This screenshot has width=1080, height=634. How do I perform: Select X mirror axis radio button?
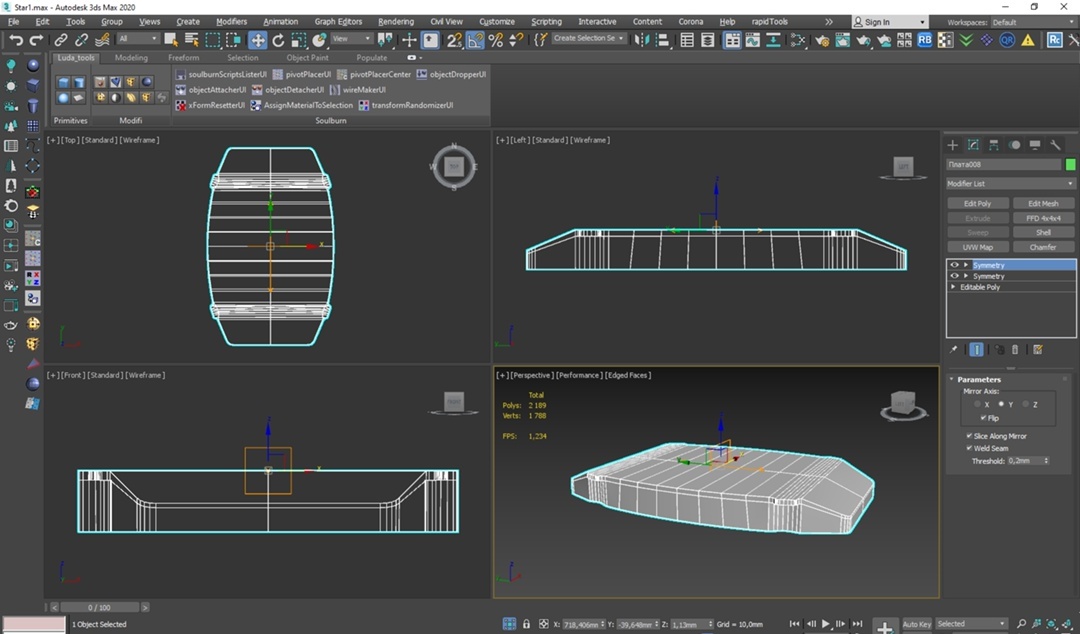[977, 405]
